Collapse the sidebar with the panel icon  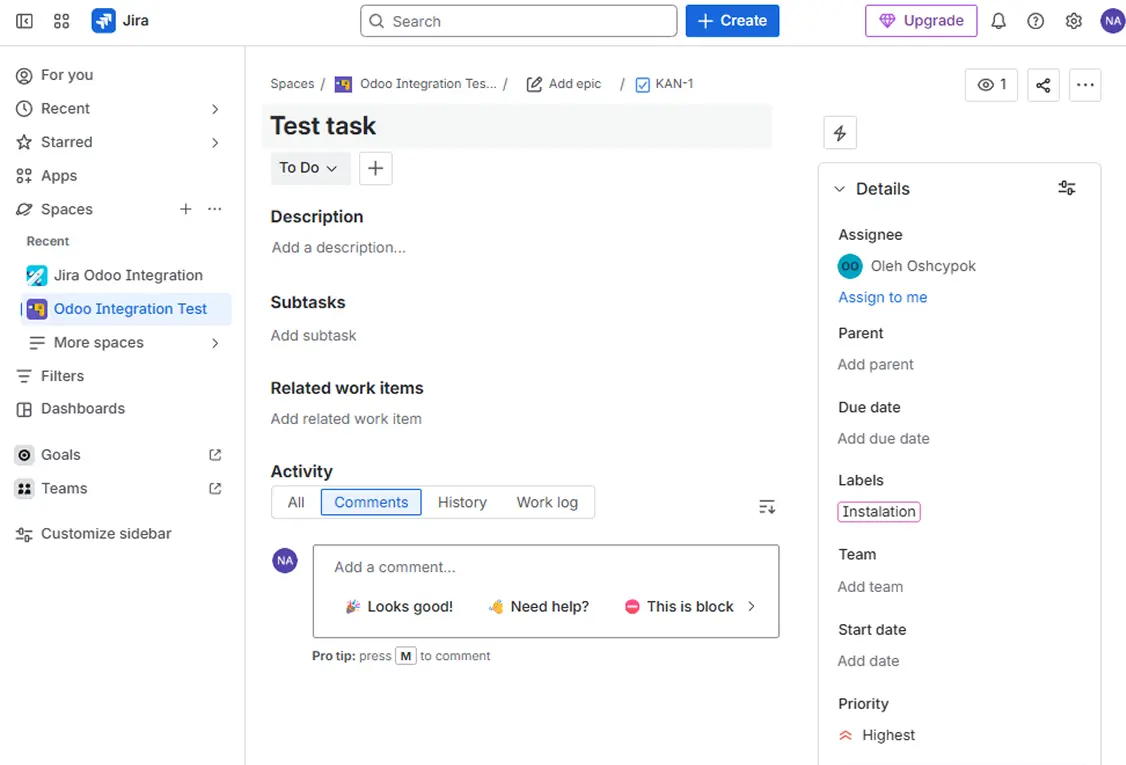click(24, 21)
